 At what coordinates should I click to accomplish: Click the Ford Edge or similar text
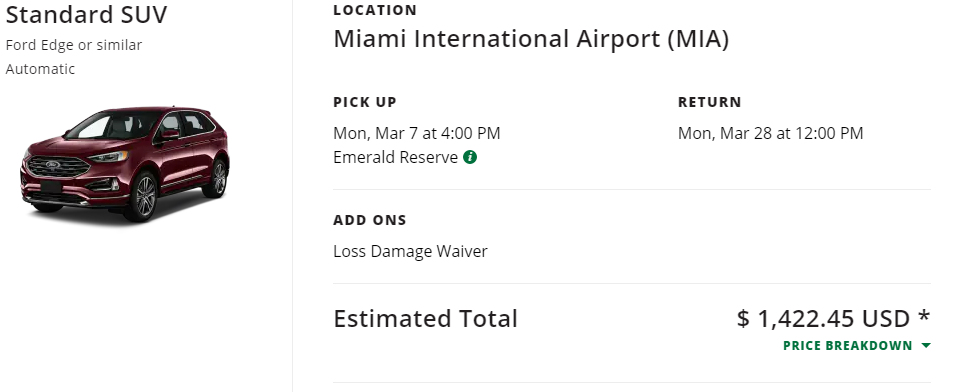[73, 45]
